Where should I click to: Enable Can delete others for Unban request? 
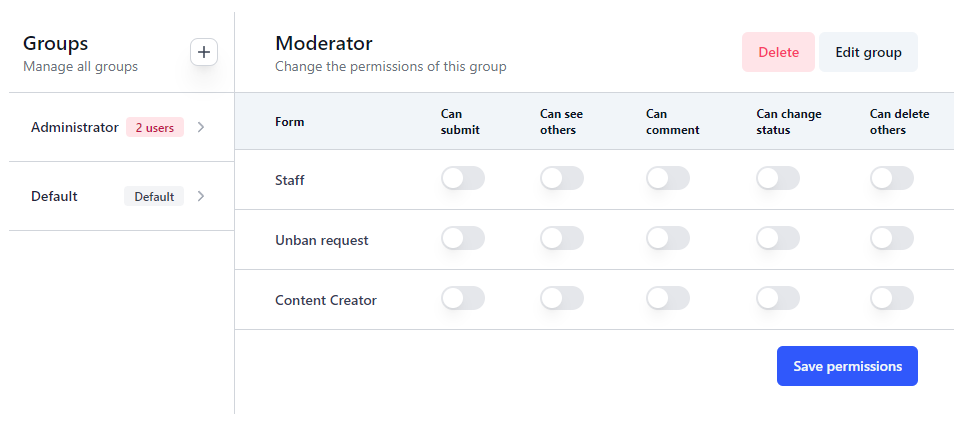892,238
